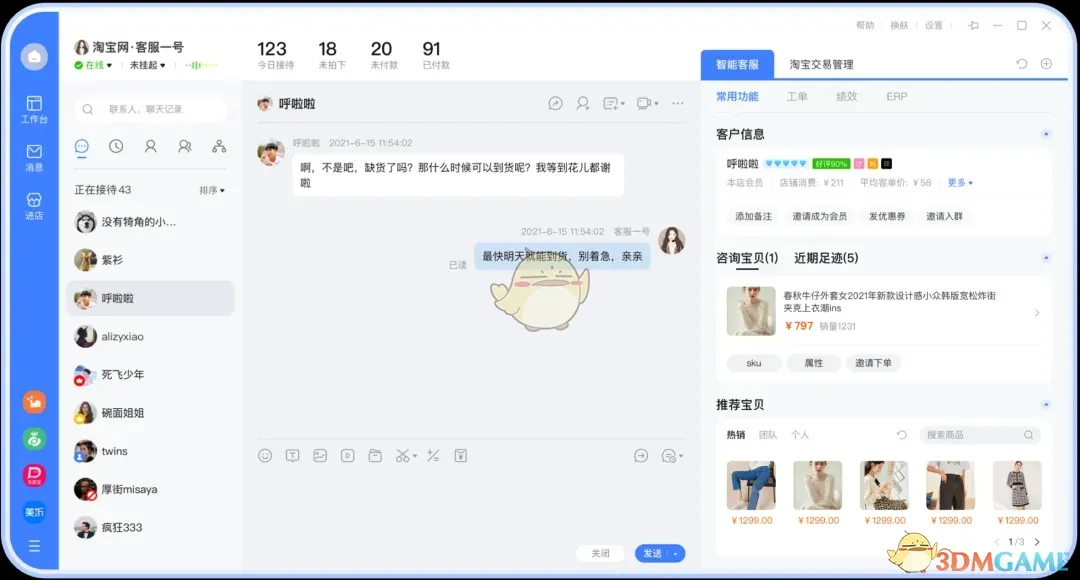1080x580 pixels.
Task: Open the screenshot scissors tool icon
Action: point(402,455)
